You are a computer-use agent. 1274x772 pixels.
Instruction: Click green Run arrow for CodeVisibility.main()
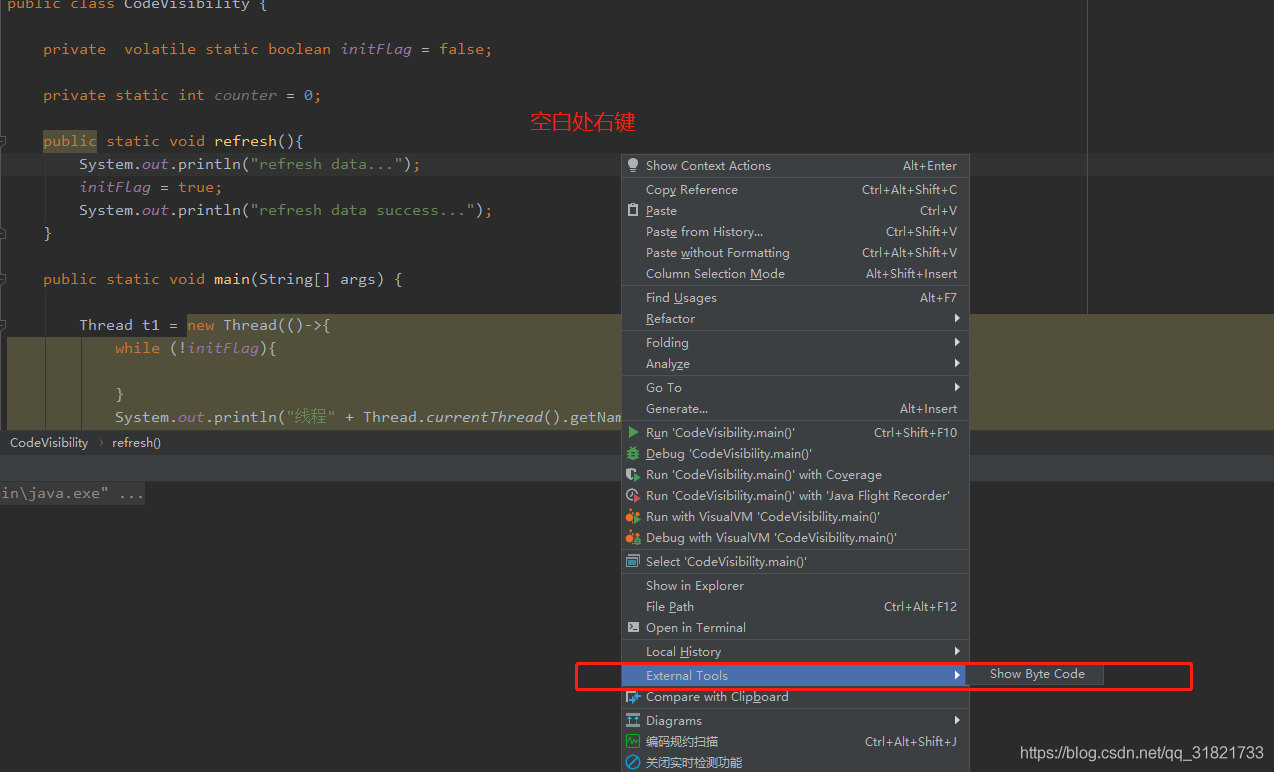633,433
